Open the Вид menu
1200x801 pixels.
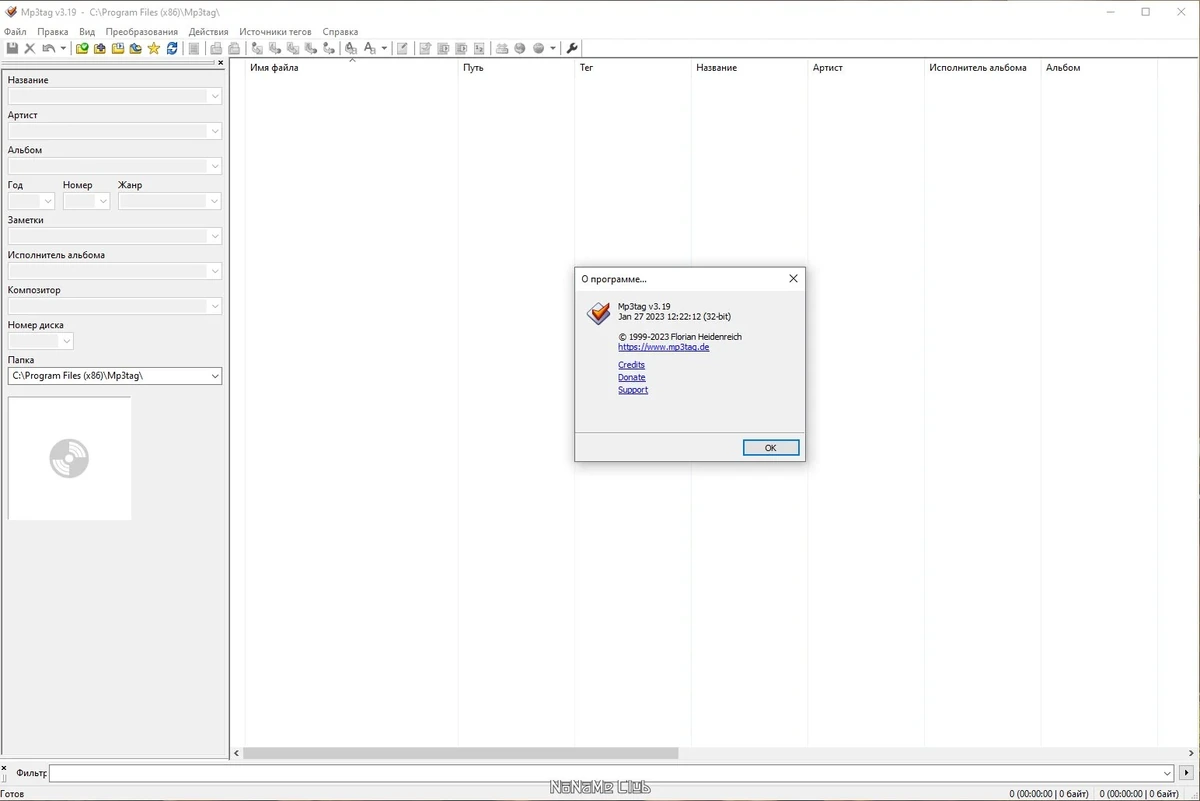(87, 32)
